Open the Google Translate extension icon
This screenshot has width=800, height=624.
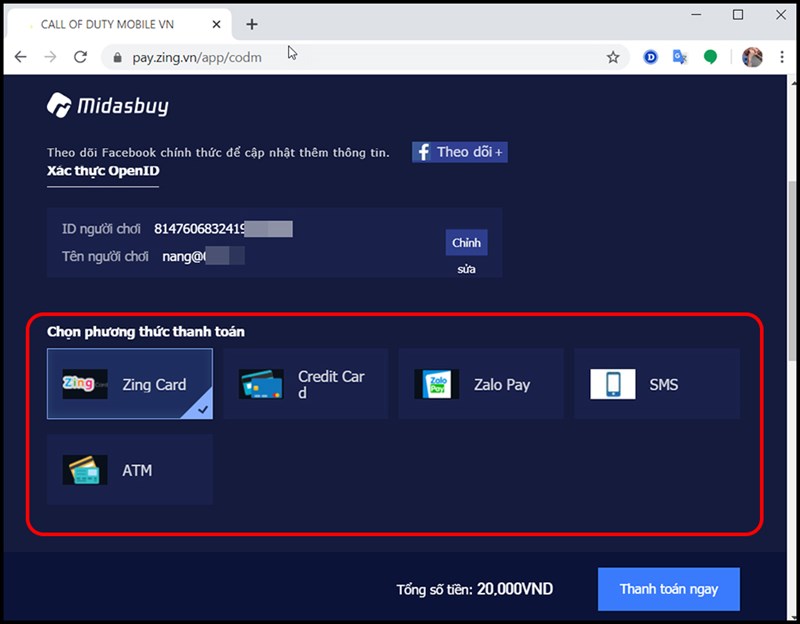tap(680, 57)
